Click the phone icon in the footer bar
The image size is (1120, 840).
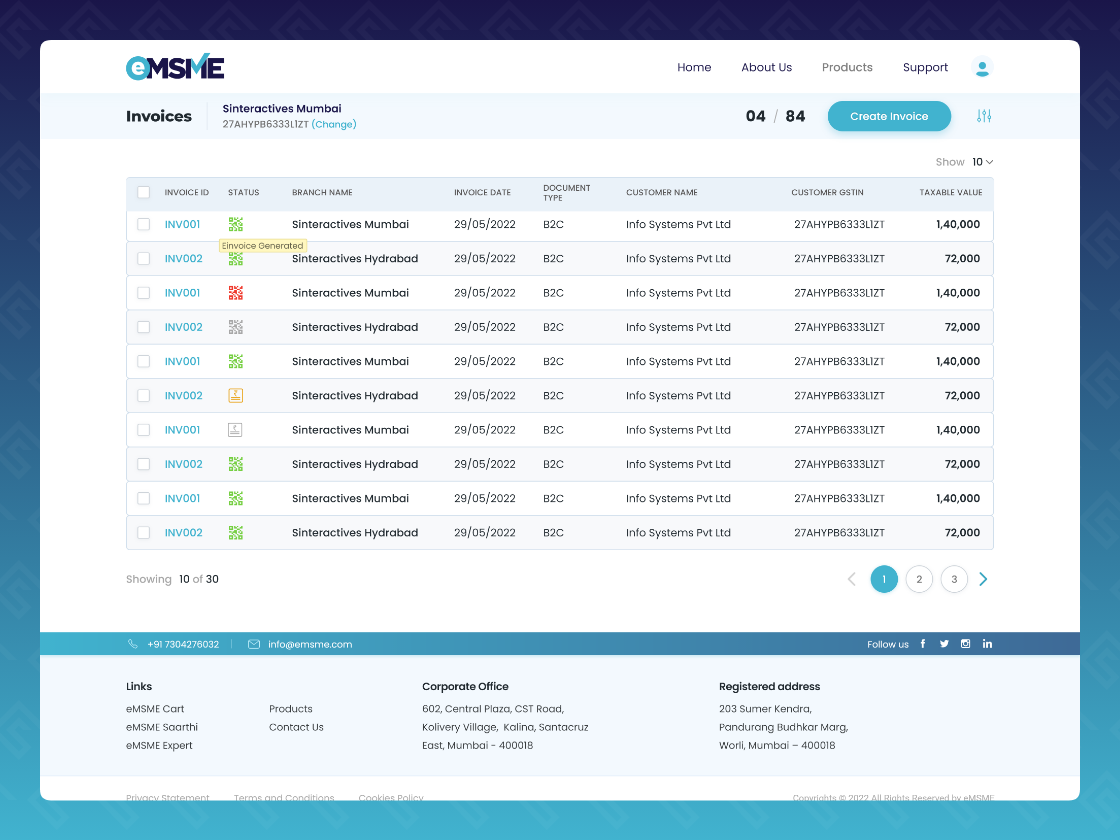pos(133,644)
